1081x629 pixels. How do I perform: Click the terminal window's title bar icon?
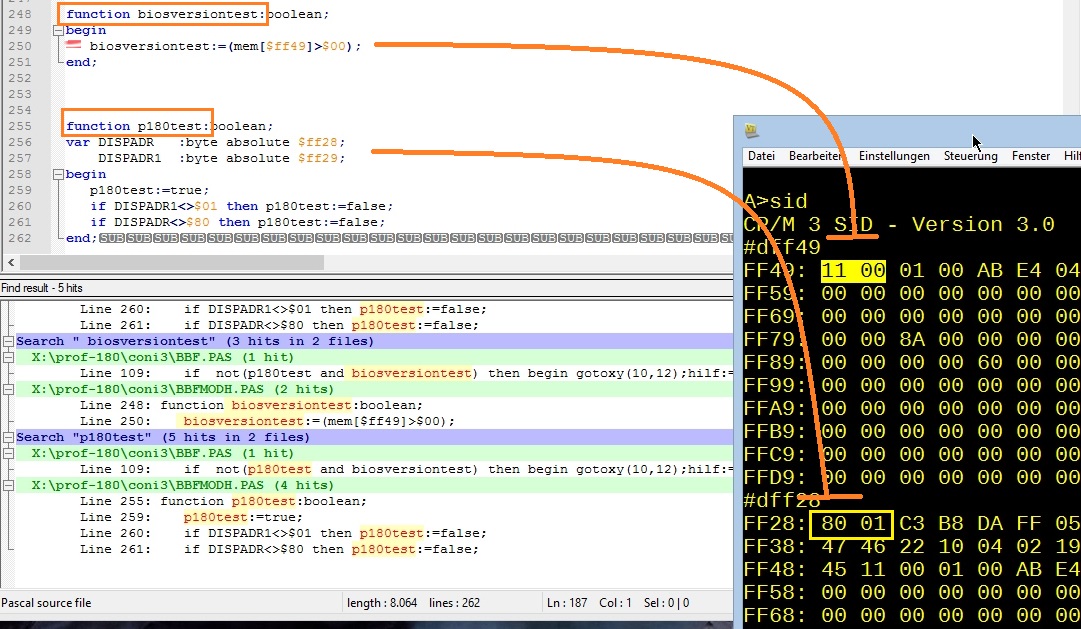[x=752, y=131]
